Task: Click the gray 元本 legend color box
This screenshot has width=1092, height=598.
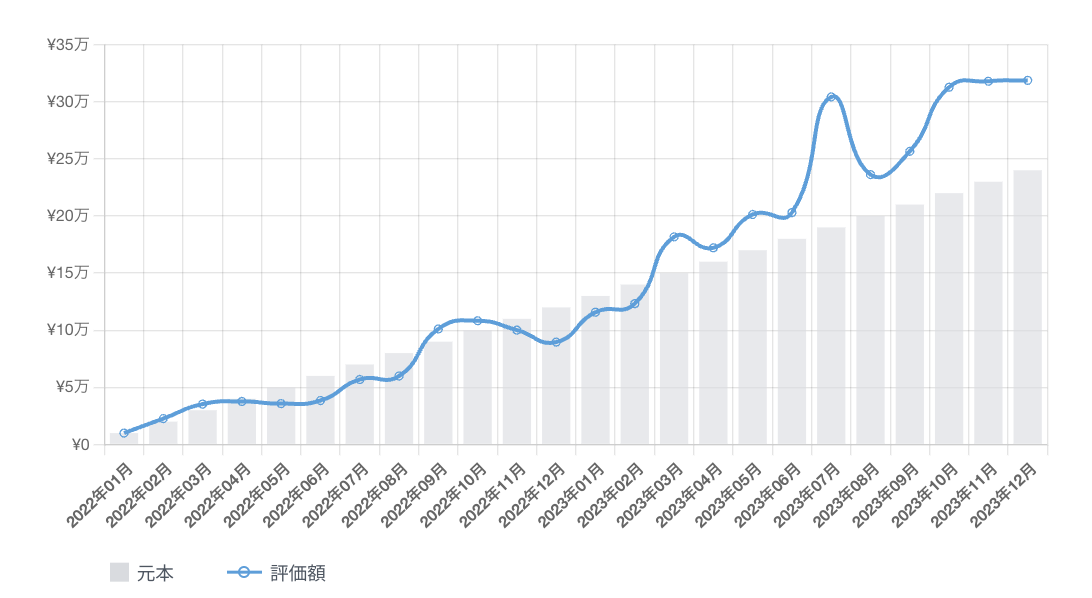Action: pyautogui.click(x=119, y=573)
